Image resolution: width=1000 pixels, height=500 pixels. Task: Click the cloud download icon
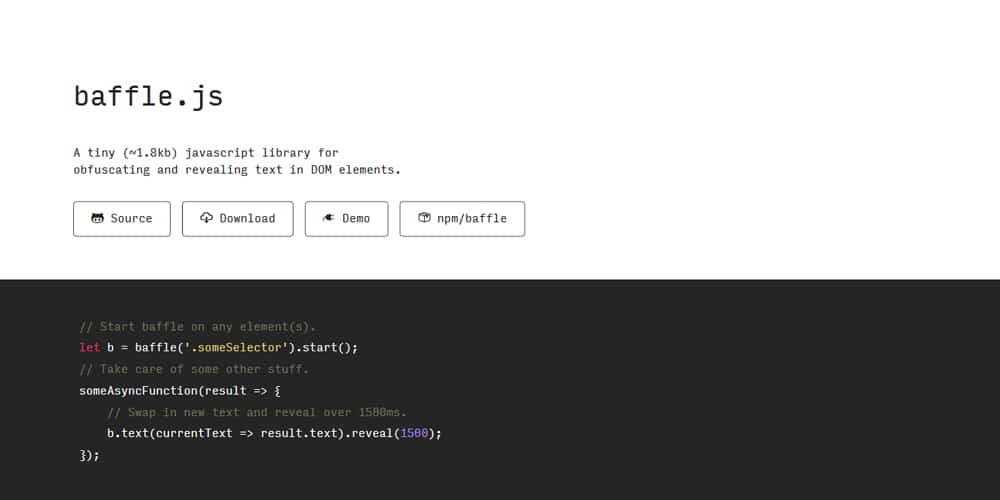coord(206,217)
